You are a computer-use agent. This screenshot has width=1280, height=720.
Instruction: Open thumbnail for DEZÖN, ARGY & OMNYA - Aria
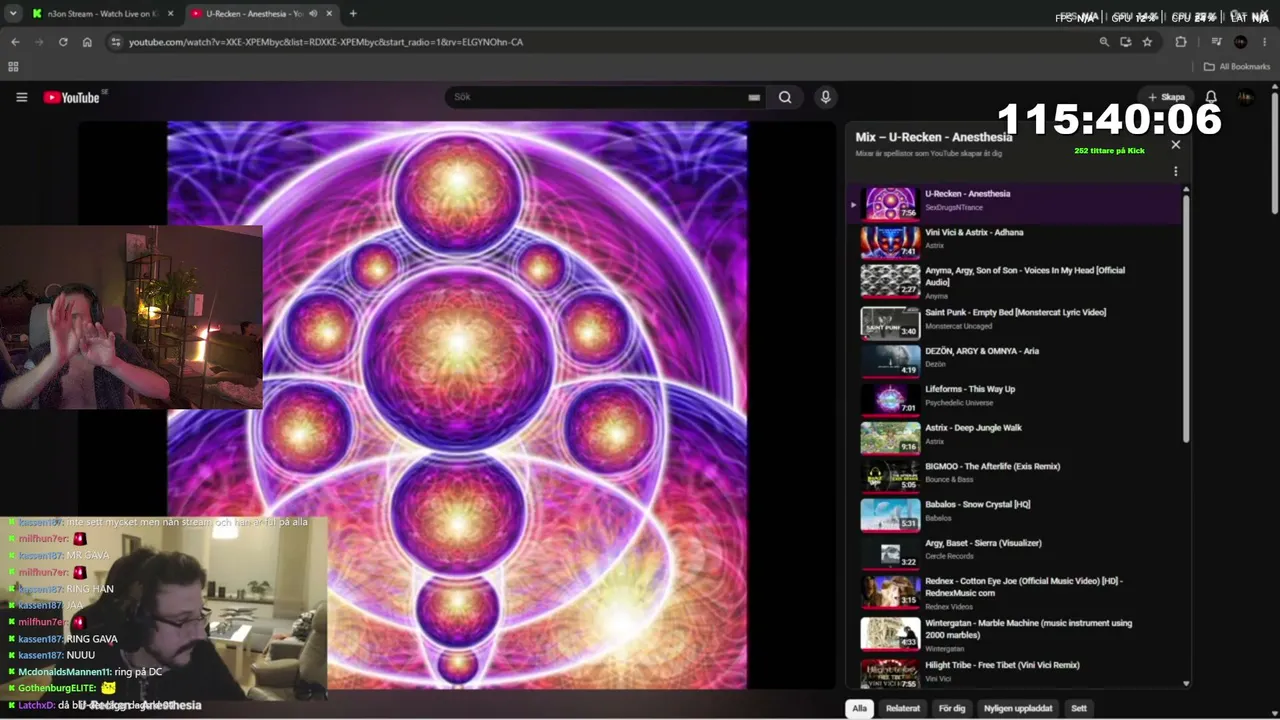[890, 361]
